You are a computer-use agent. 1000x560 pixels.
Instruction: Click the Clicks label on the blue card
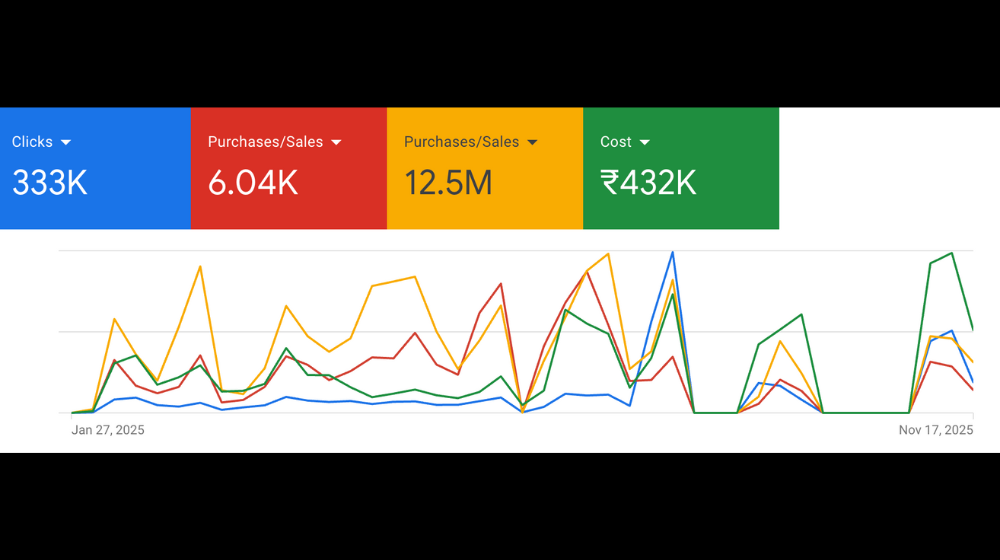pos(32,142)
